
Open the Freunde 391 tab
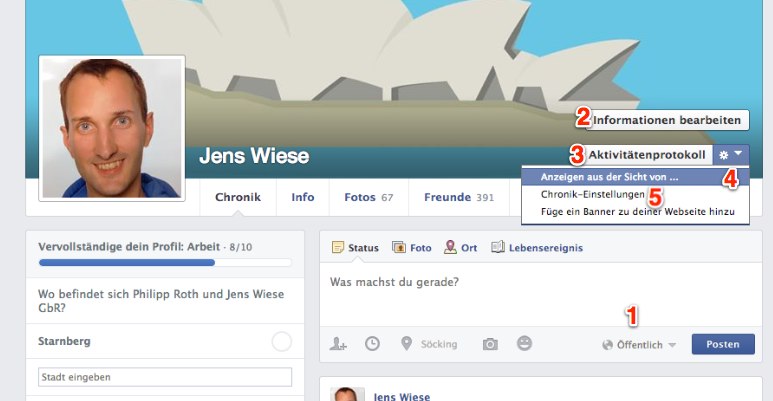(459, 197)
